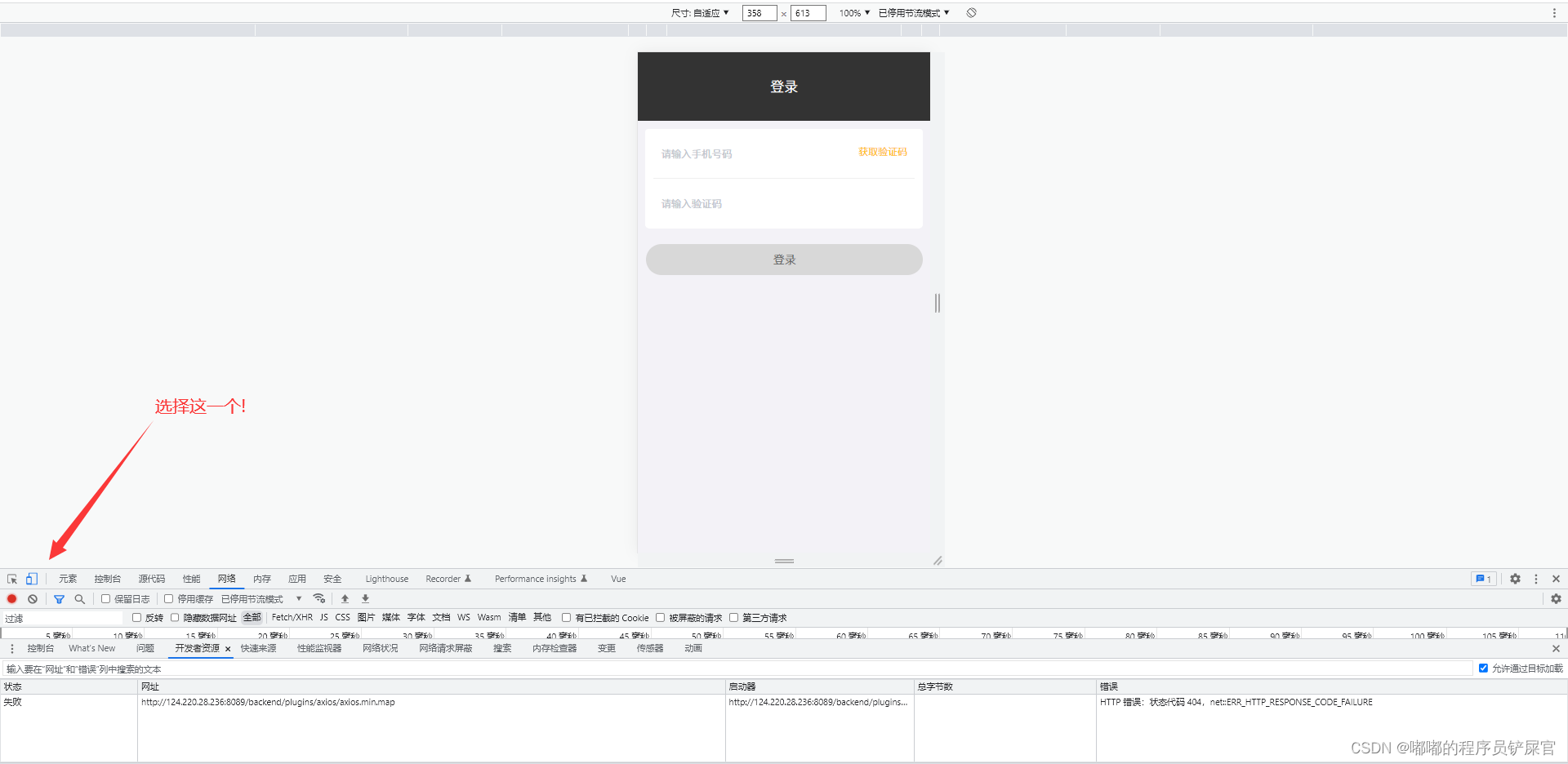The height and width of the screenshot is (764, 1568).
Task: Uncheck 允许通过目标加载 checkbox
Action: click(1483, 668)
